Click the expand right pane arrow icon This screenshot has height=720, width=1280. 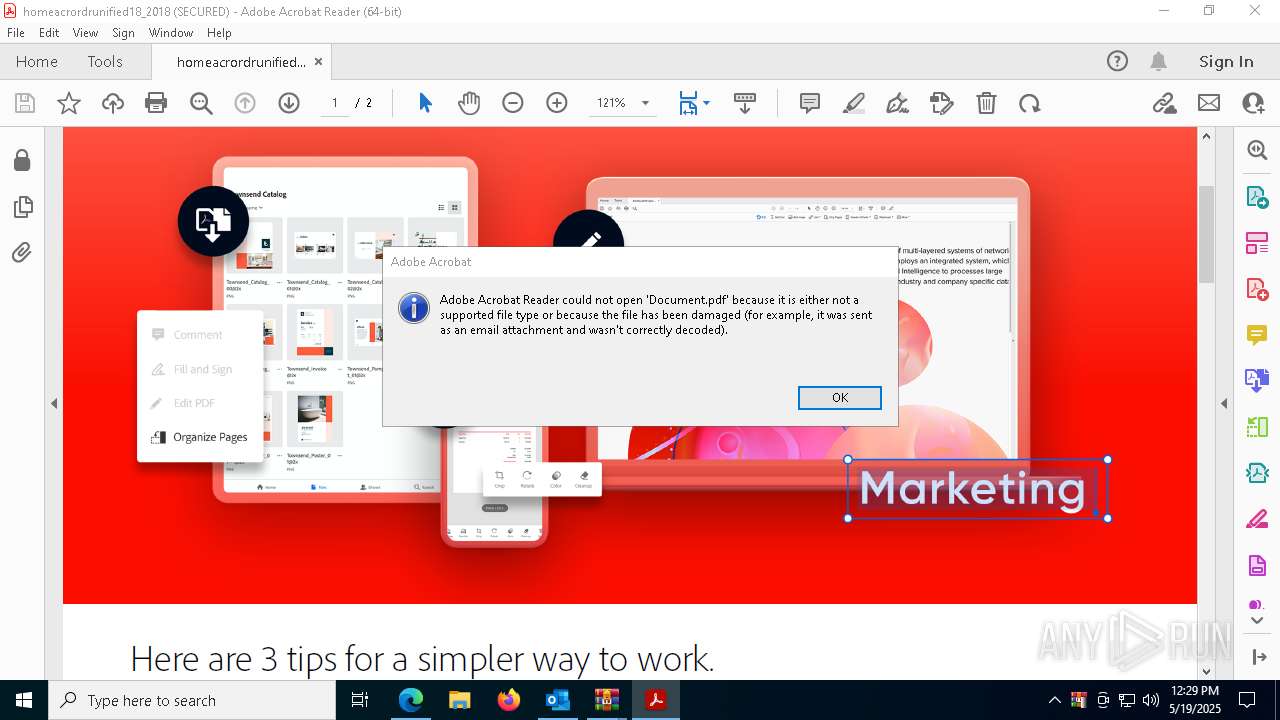[x=1258, y=657]
